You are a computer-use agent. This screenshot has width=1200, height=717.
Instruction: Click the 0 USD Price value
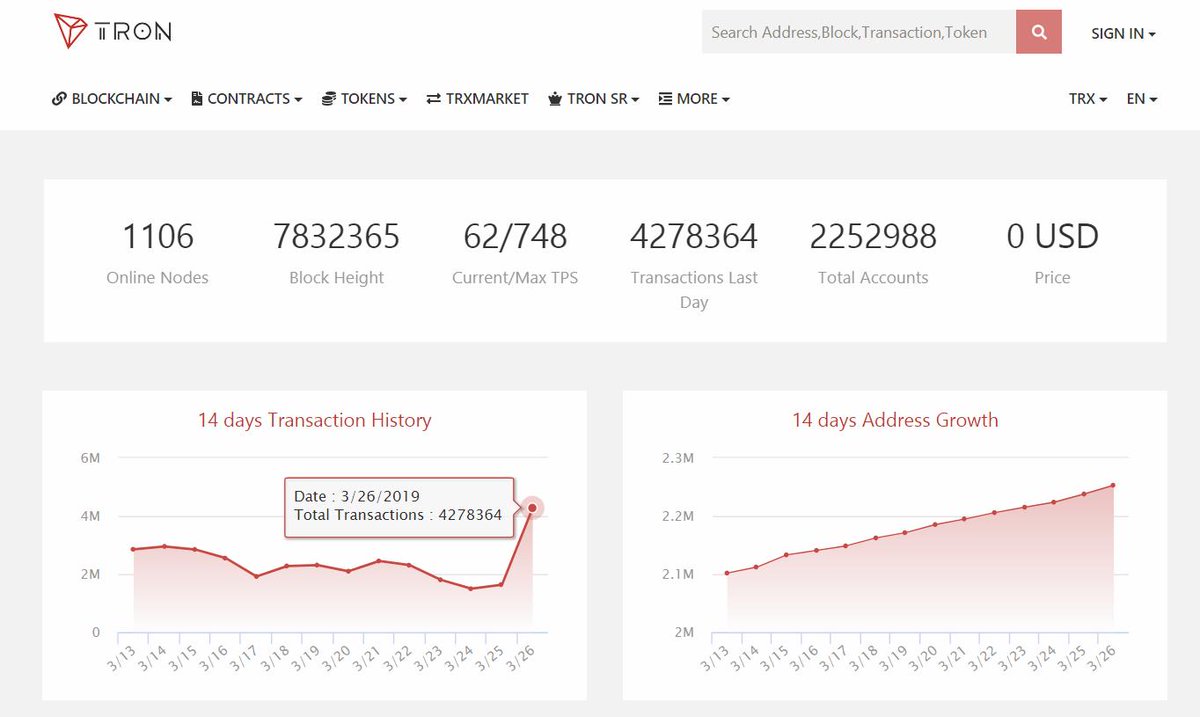pos(1052,237)
